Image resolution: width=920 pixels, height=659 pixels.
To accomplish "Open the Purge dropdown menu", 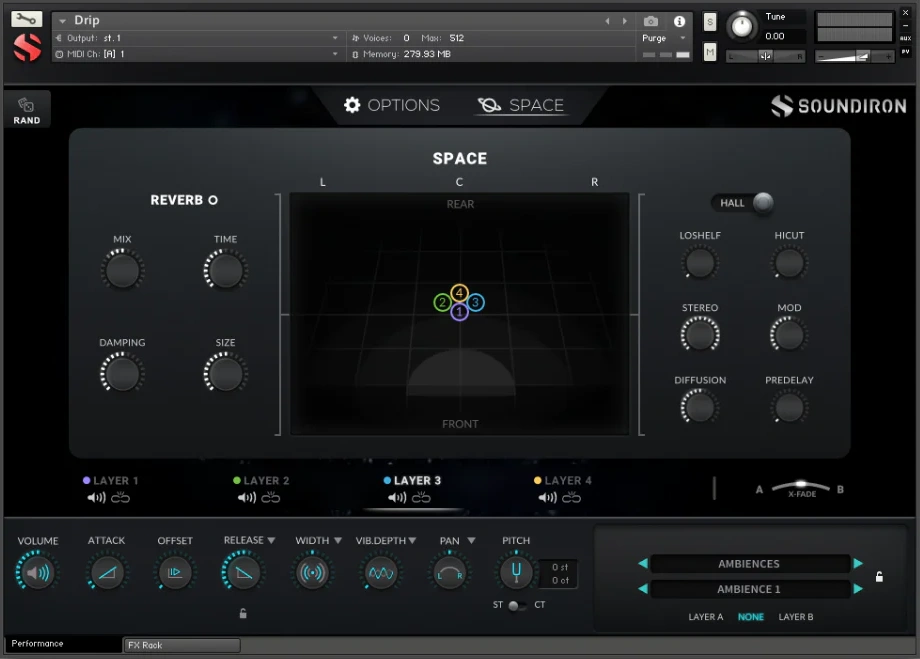I will (x=660, y=37).
